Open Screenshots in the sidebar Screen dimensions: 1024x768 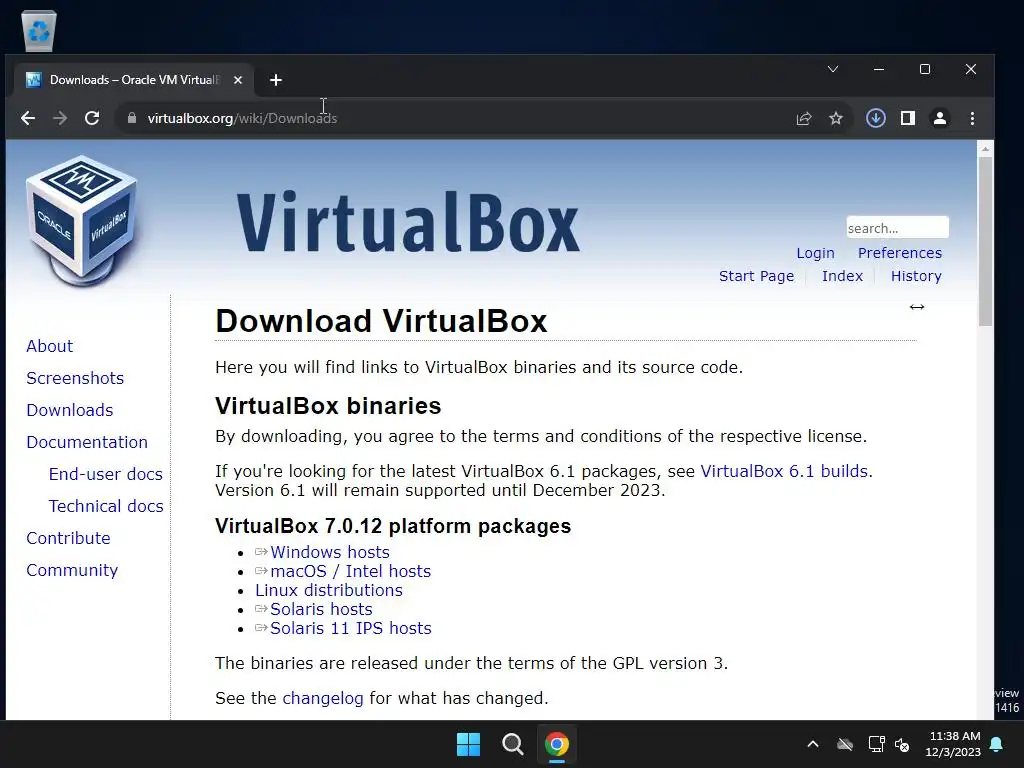click(x=75, y=378)
